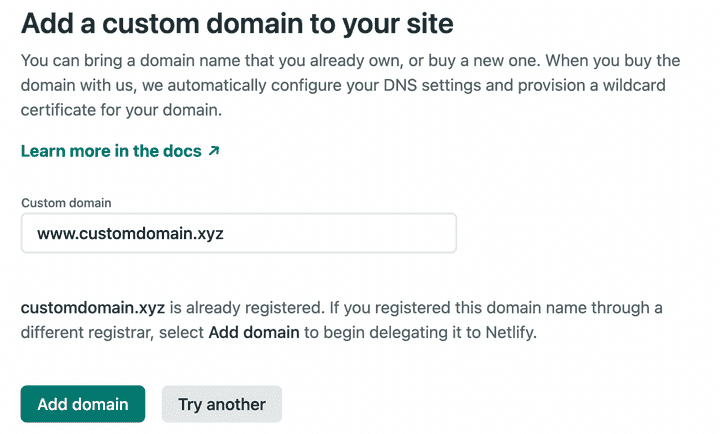Click the bold customdomain.xyz text in the message
The image size is (720, 434).
click(92, 306)
